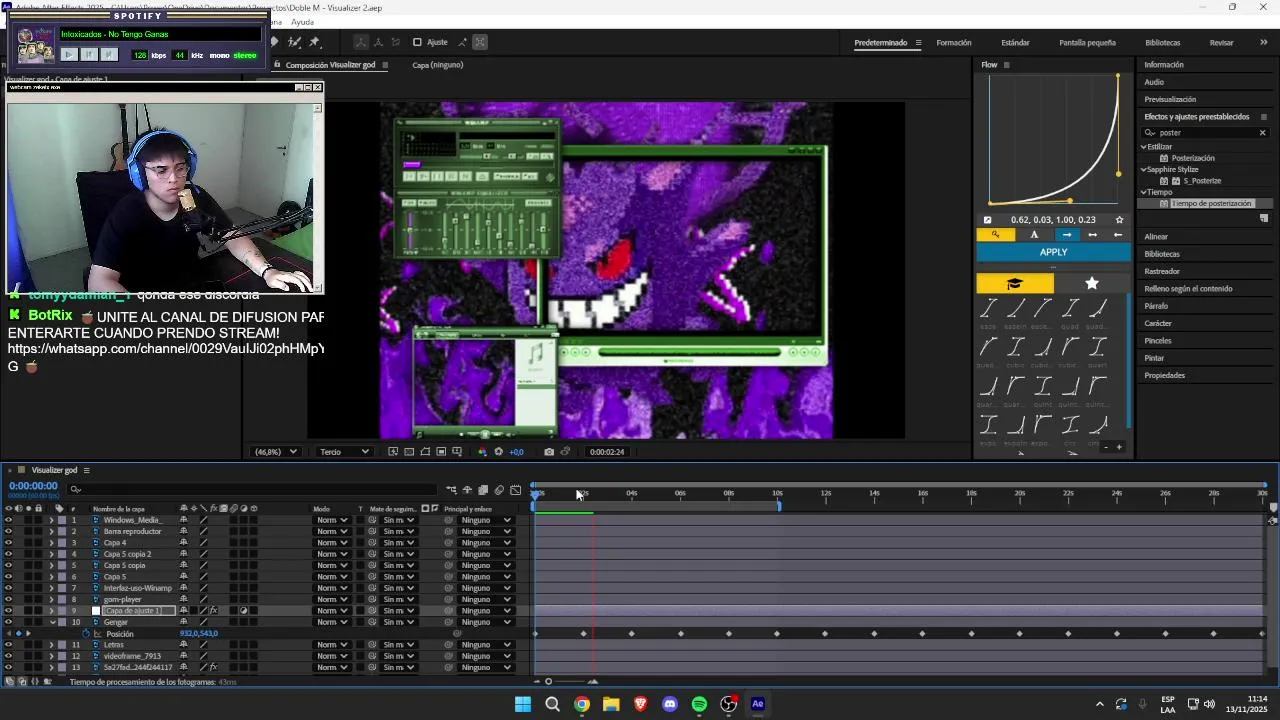Open the Rastreador panel
The image size is (1280, 720).
tap(1162, 271)
